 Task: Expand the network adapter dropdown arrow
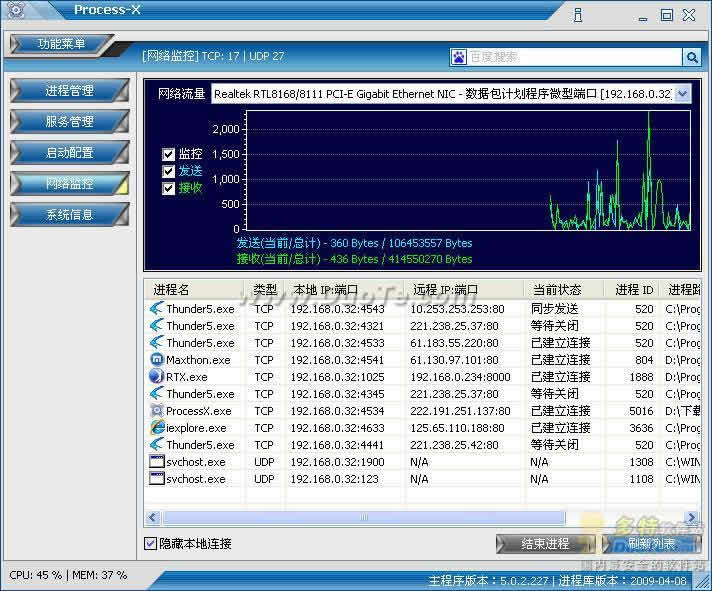[682, 94]
